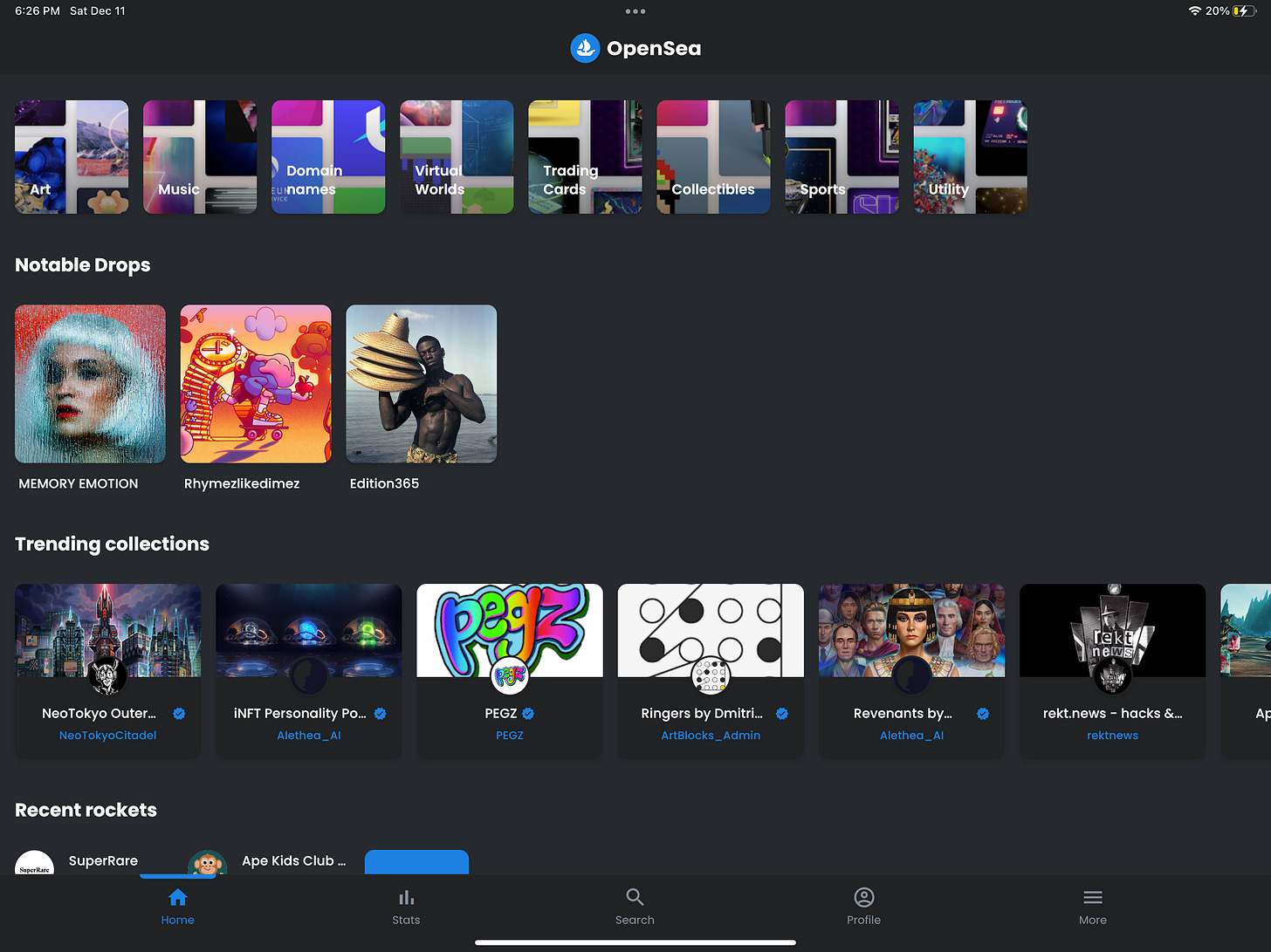This screenshot has height=952, width=1271.
Task: Open Ringers by Dmitri collection banner
Action: [711, 630]
